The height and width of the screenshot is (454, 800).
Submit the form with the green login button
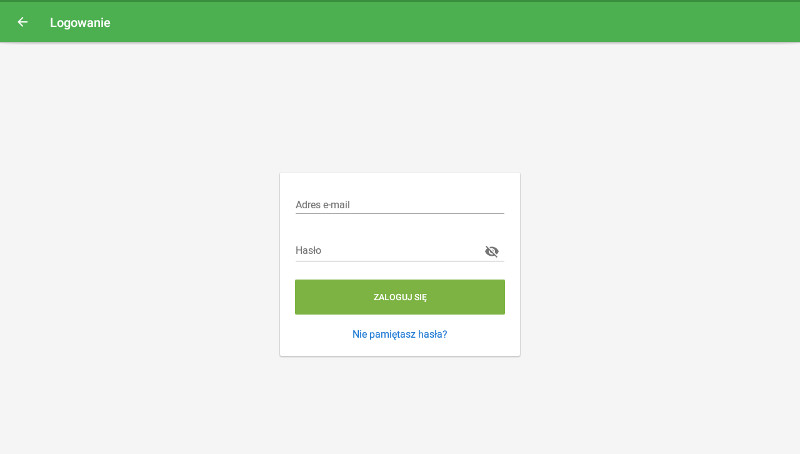(x=400, y=297)
